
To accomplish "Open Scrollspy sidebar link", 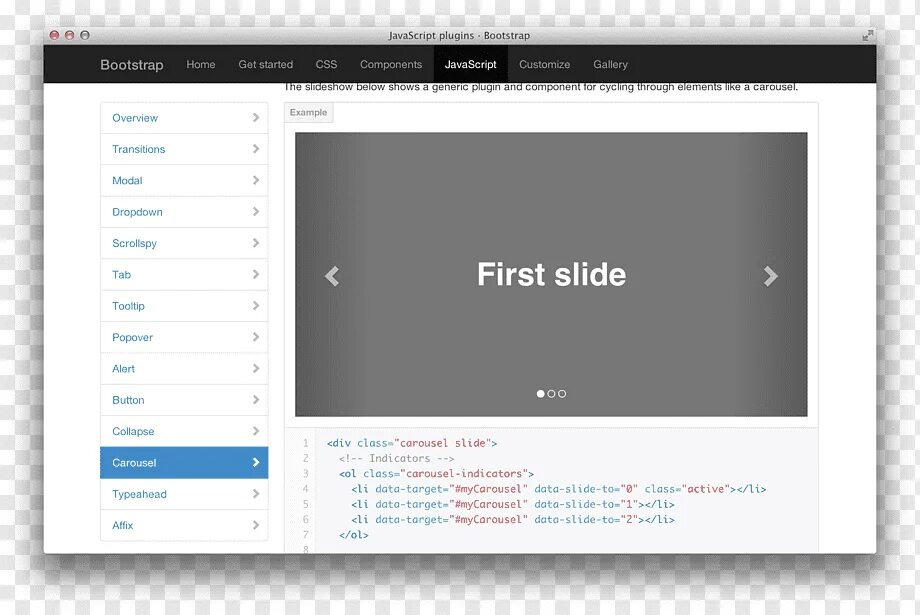I will coord(184,243).
